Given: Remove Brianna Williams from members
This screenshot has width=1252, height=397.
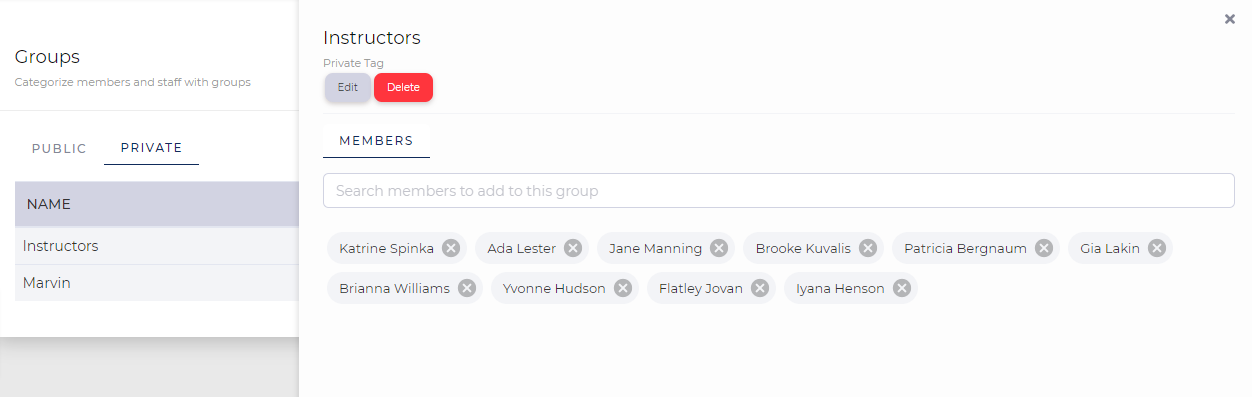Looking at the screenshot, I should (x=467, y=288).
